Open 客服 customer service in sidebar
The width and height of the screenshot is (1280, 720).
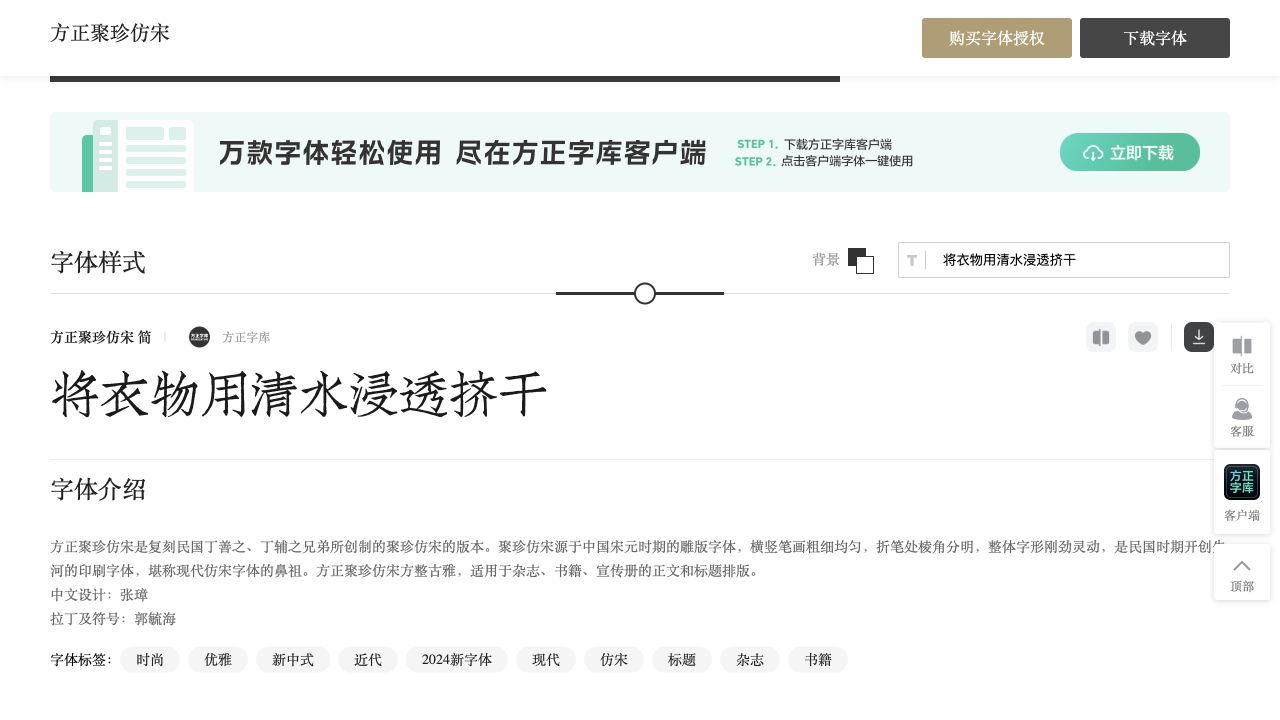click(x=1242, y=417)
